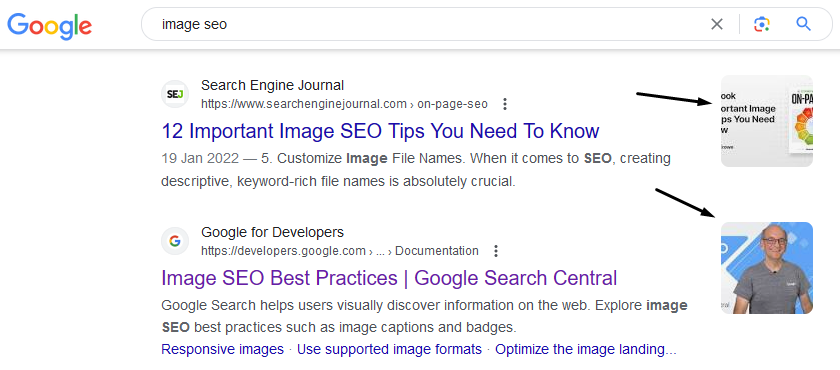Open Google Lens image search
840x370 pixels.
(761, 24)
